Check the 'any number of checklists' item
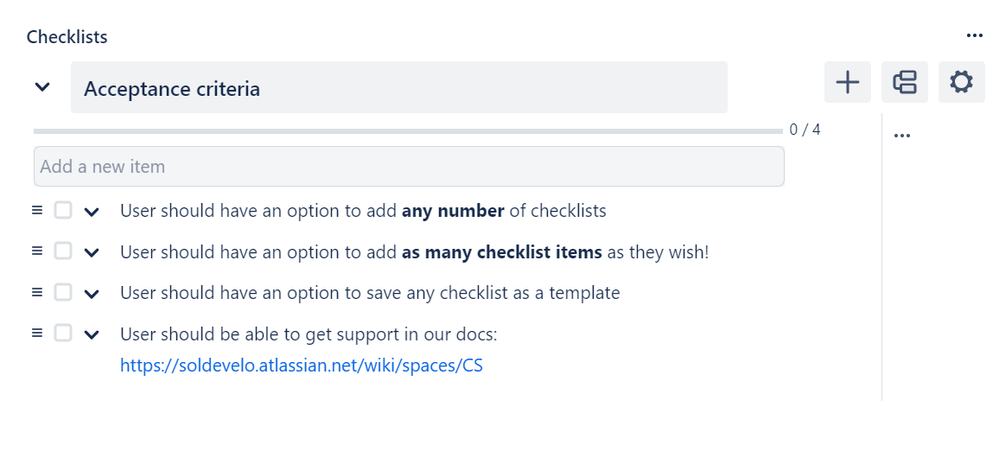 [x=62, y=210]
